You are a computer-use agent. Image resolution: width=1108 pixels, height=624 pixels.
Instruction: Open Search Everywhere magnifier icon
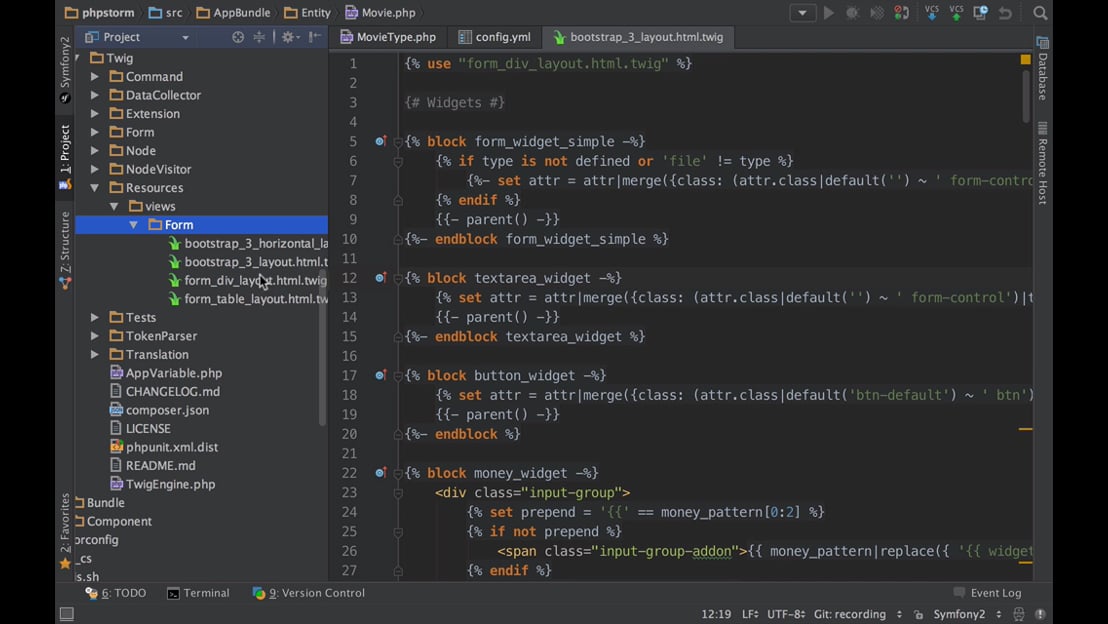1040,13
